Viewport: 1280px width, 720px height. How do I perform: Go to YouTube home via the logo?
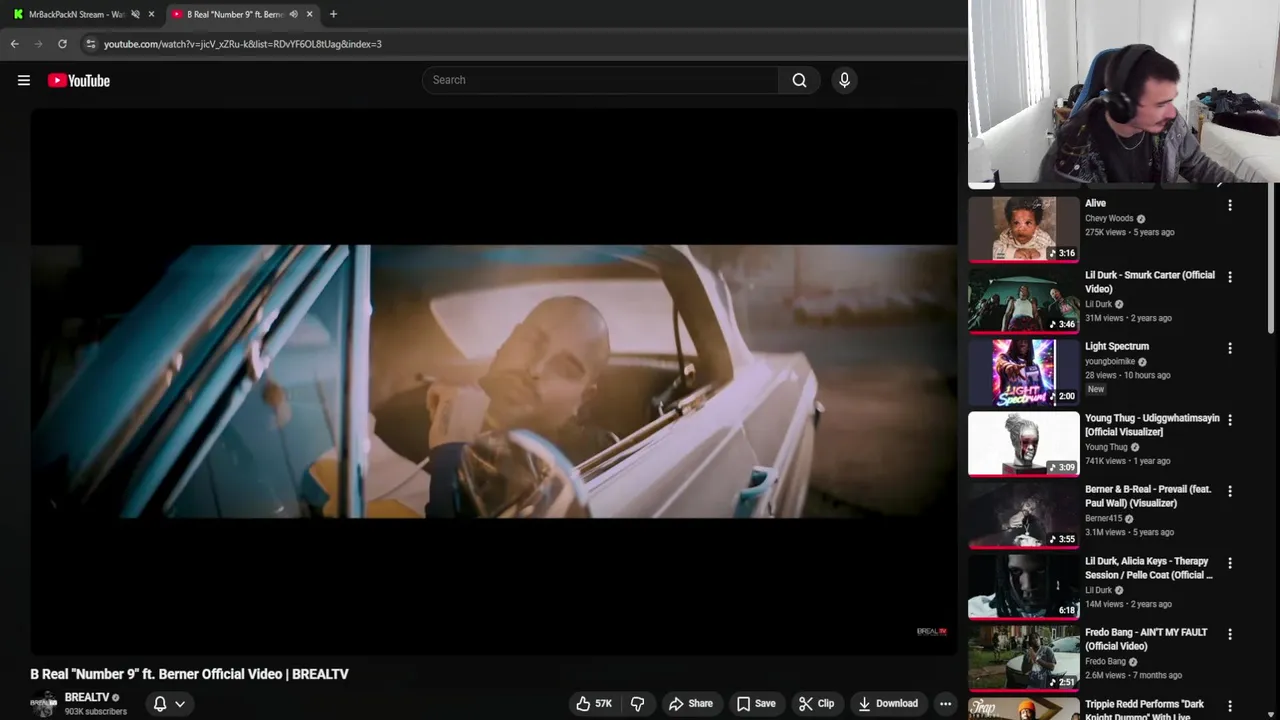coord(79,81)
